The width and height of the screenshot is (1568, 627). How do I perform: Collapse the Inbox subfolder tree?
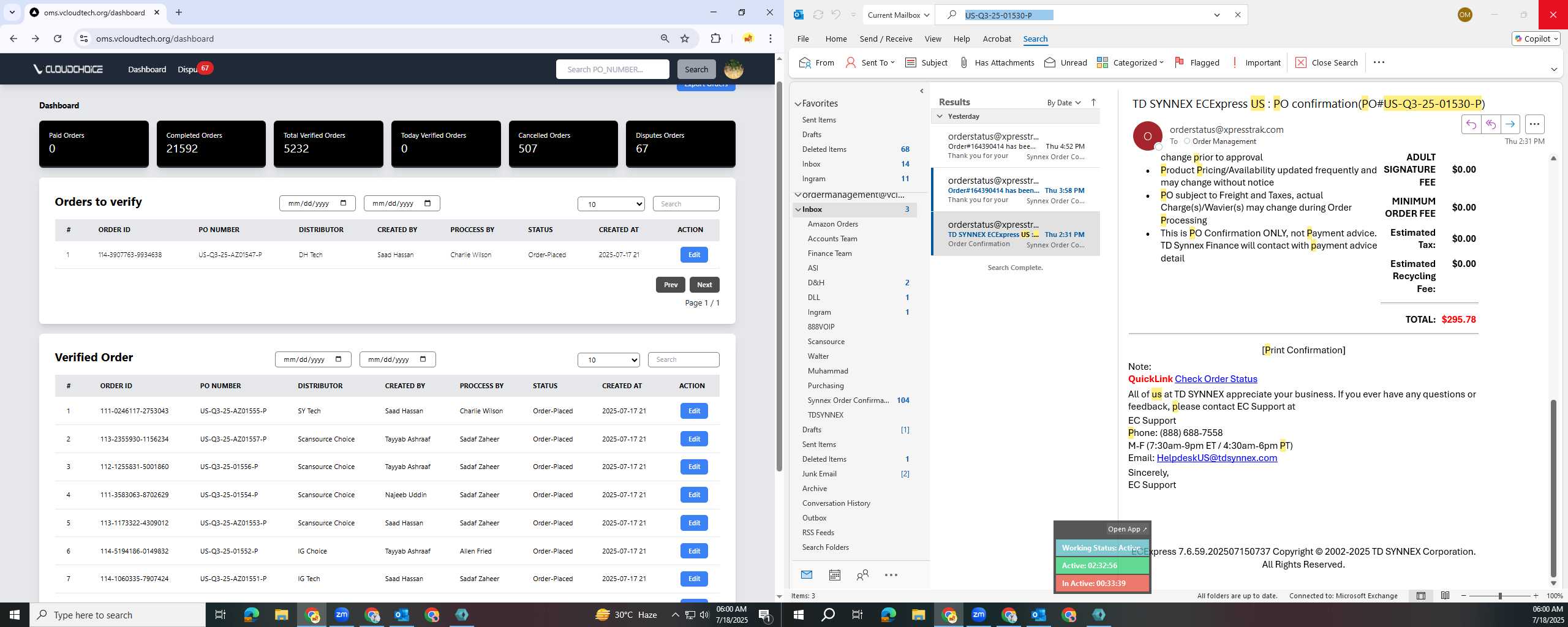[x=798, y=209]
